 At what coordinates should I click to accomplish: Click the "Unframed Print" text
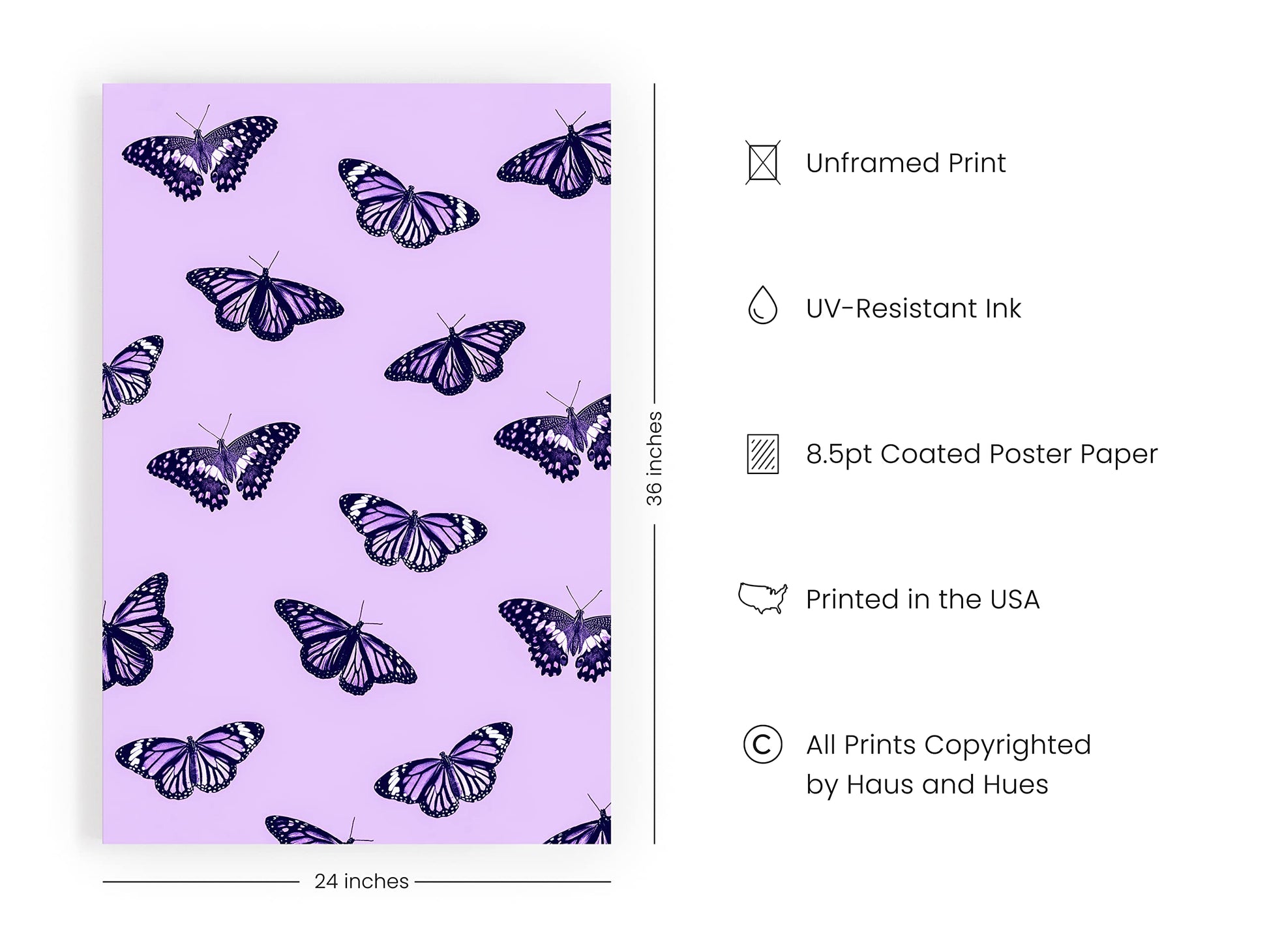[x=905, y=163]
